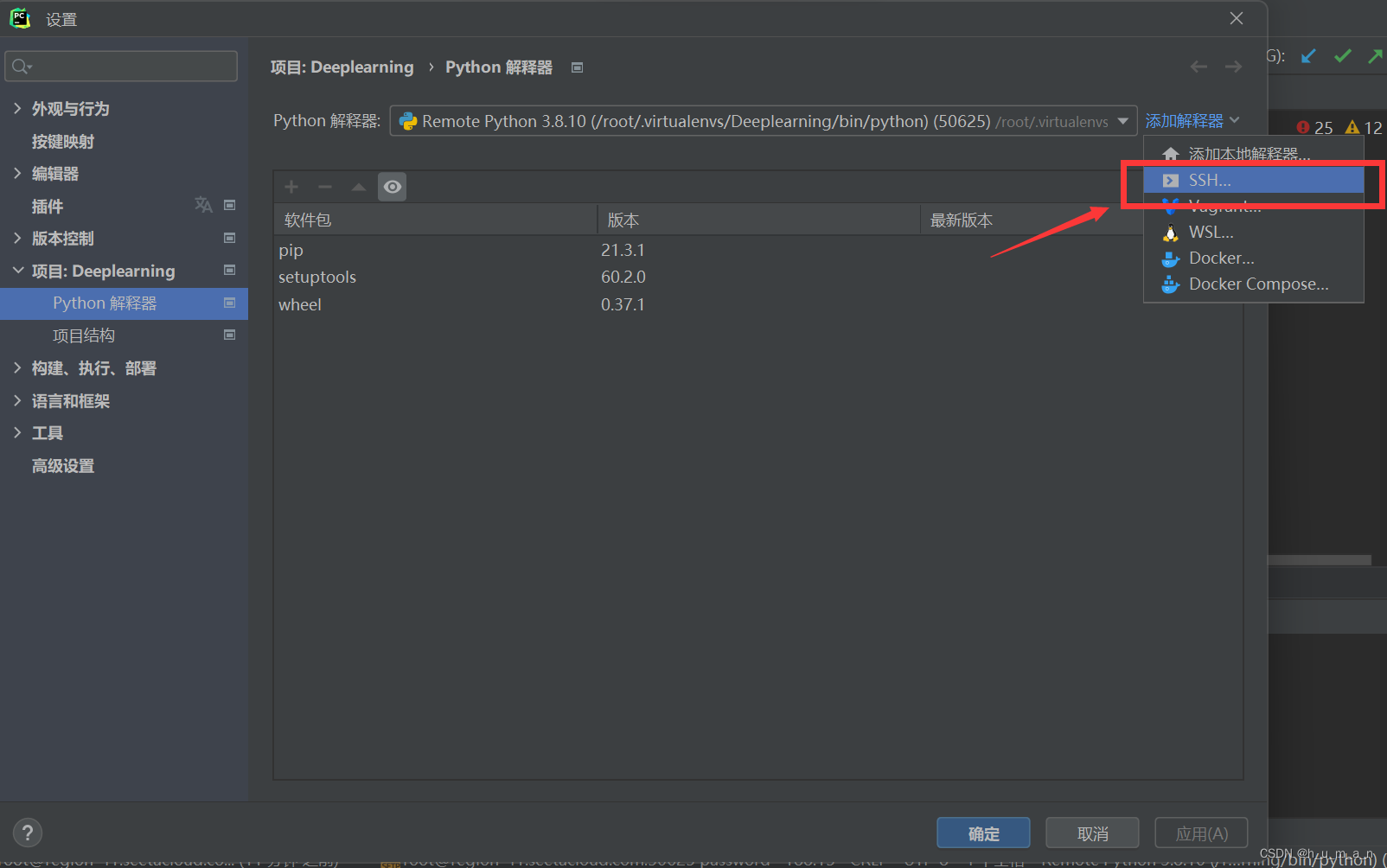Image resolution: width=1387 pixels, height=868 pixels.
Task: Click the horizontal scrollbar in background editor
Action: coord(1320,560)
